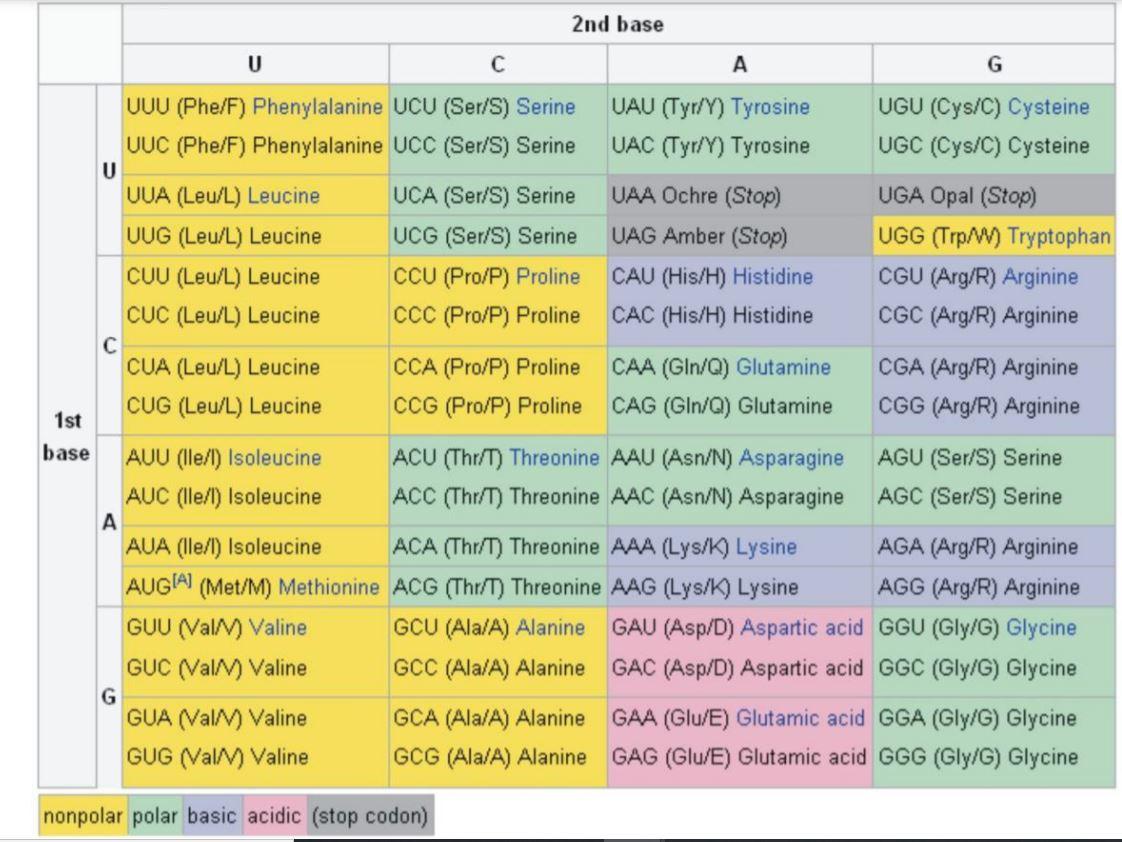
Task: Follow the Tryptophan link beside UGG
Action: (x=1058, y=236)
